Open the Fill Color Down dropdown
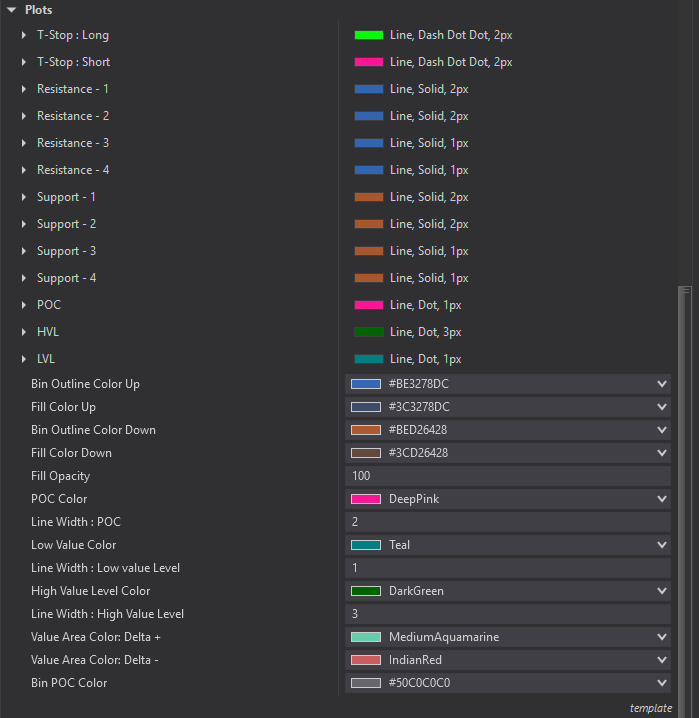This screenshot has width=699, height=718. pos(660,453)
